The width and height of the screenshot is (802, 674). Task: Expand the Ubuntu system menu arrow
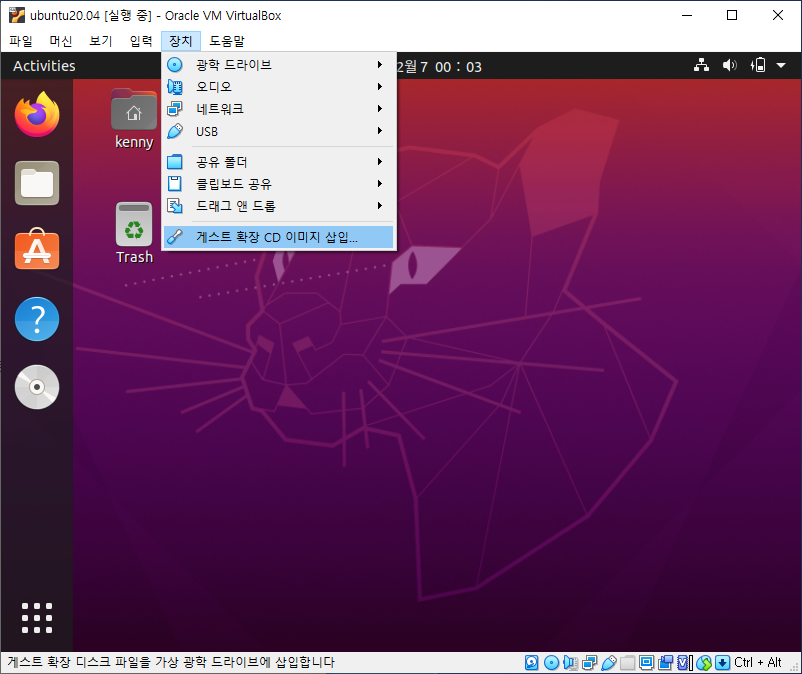781,65
